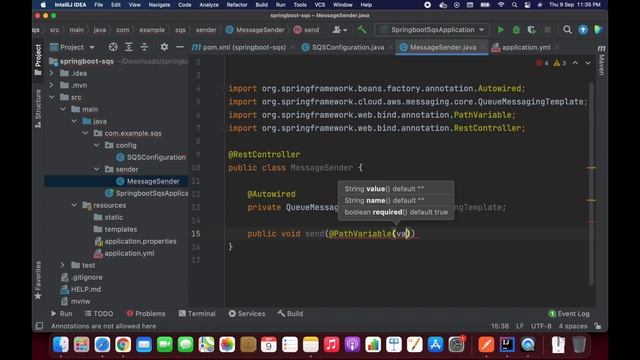
Task: Open Finder from the Dock
Action: [60, 344]
